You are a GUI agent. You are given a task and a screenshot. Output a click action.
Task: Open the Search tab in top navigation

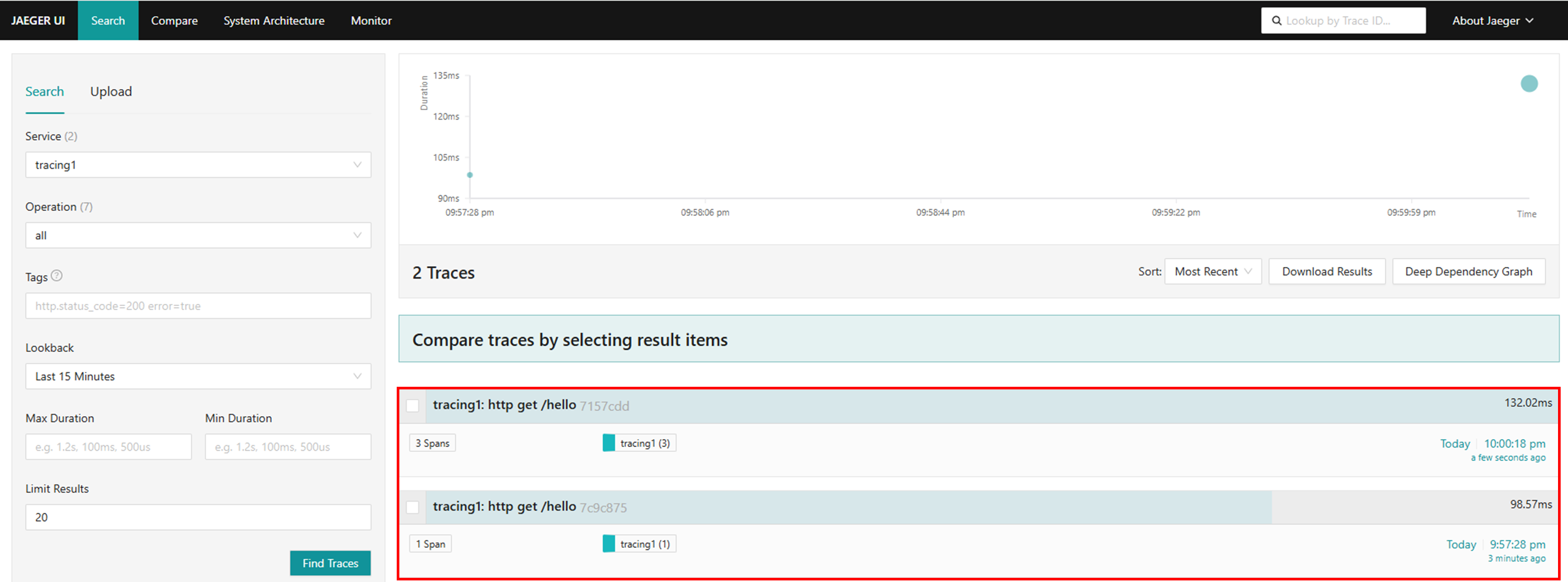(x=108, y=20)
